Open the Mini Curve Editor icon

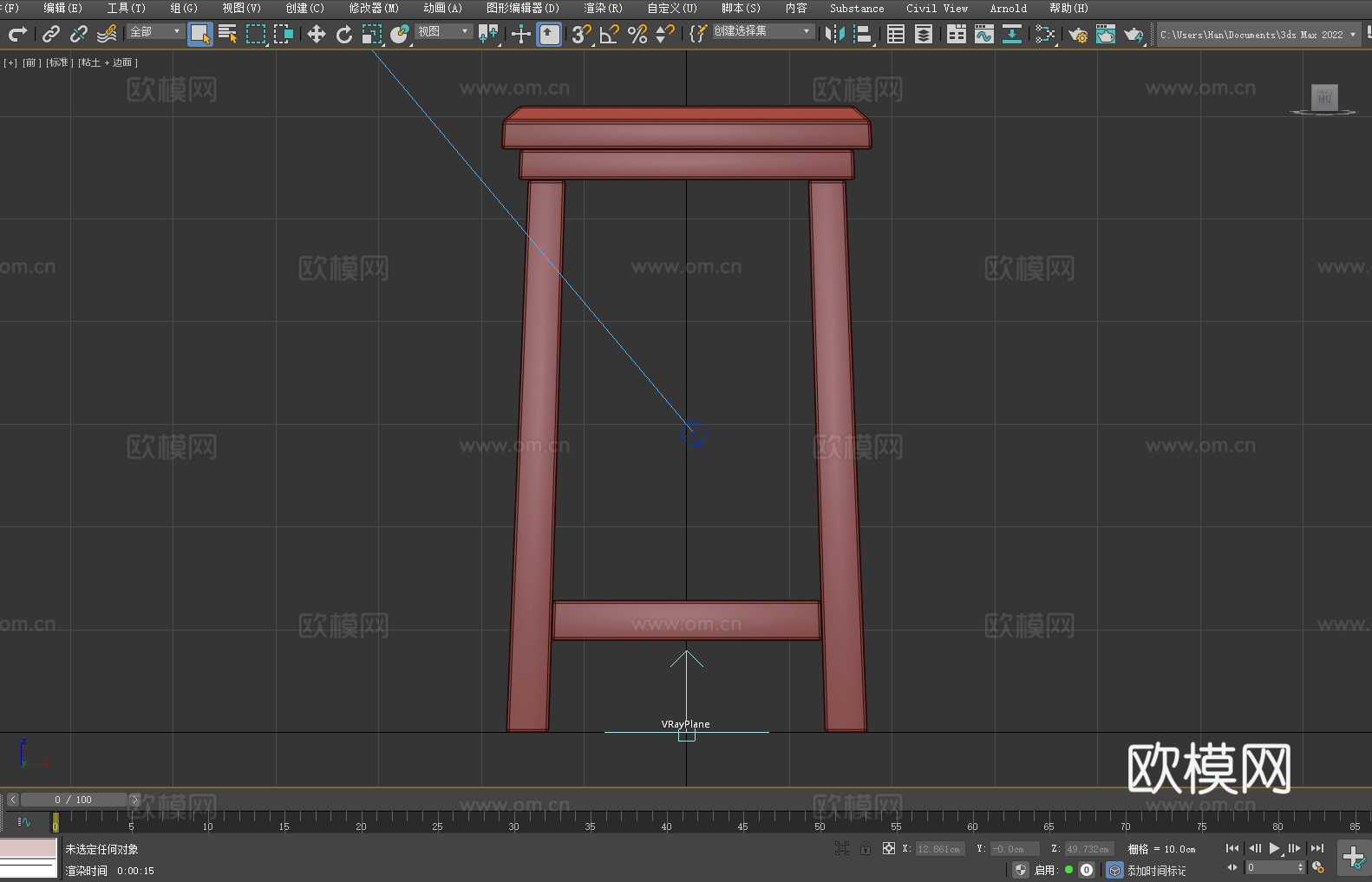click(23, 821)
